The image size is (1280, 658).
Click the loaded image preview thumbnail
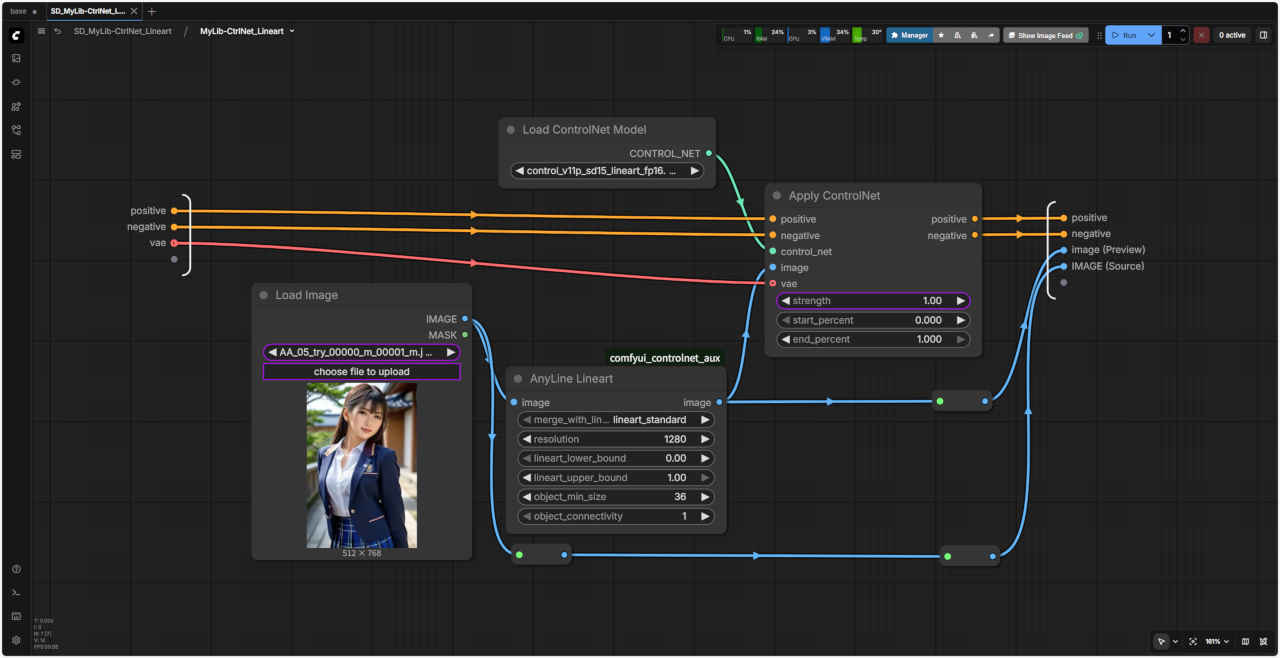[361, 465]
